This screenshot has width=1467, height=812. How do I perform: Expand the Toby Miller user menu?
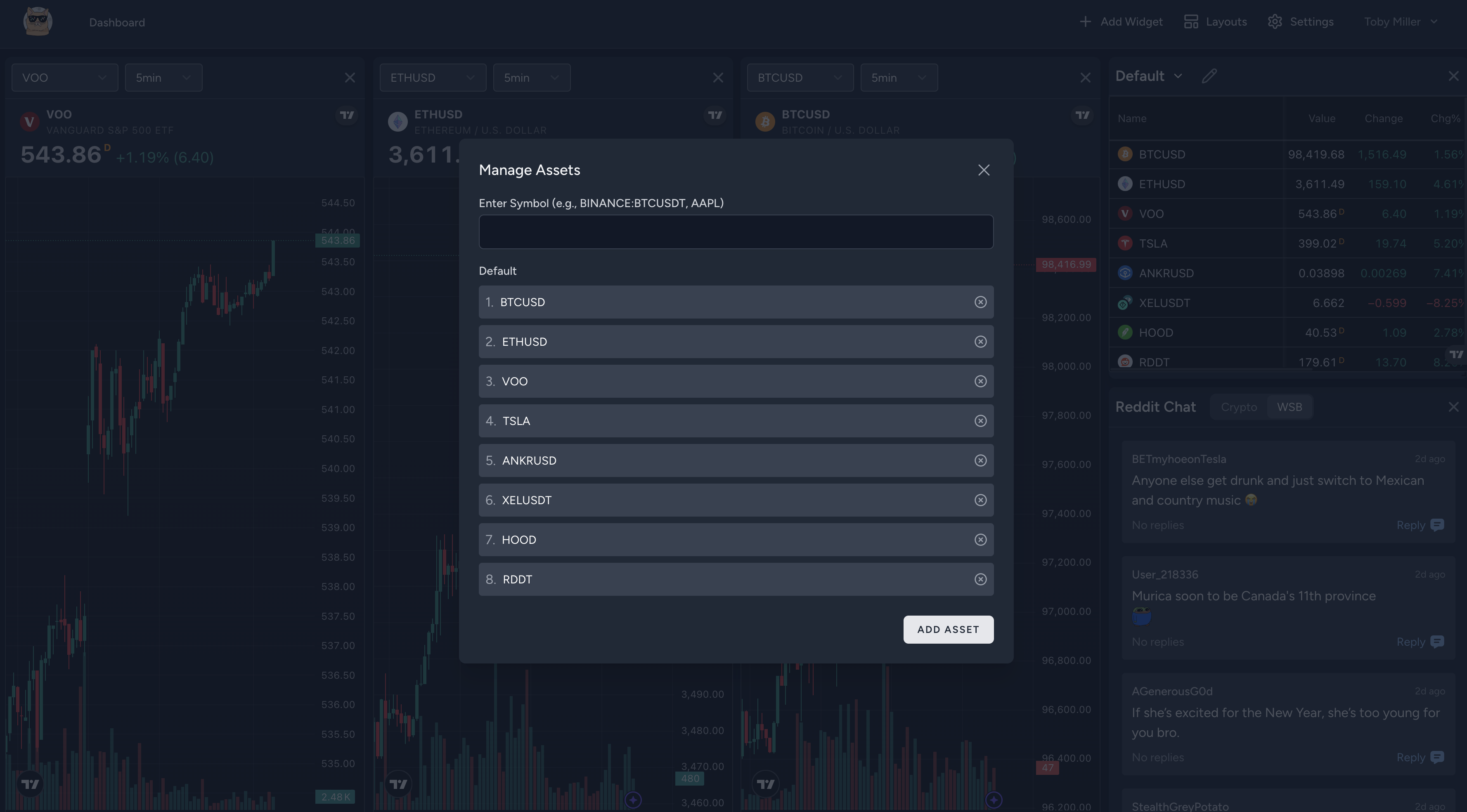point(1401,21)
